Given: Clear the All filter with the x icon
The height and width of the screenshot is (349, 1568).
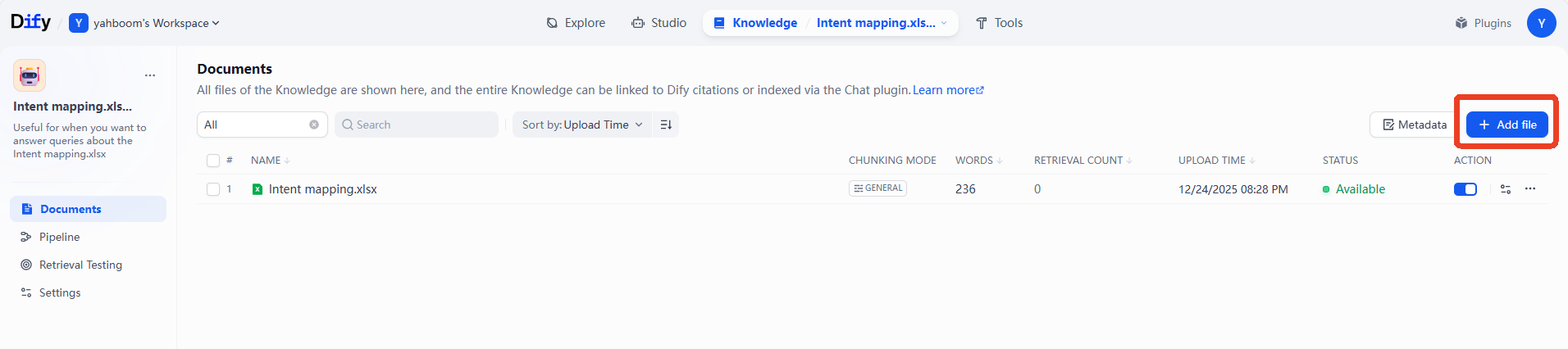Looking at the screenshot, I should [314, 125].
